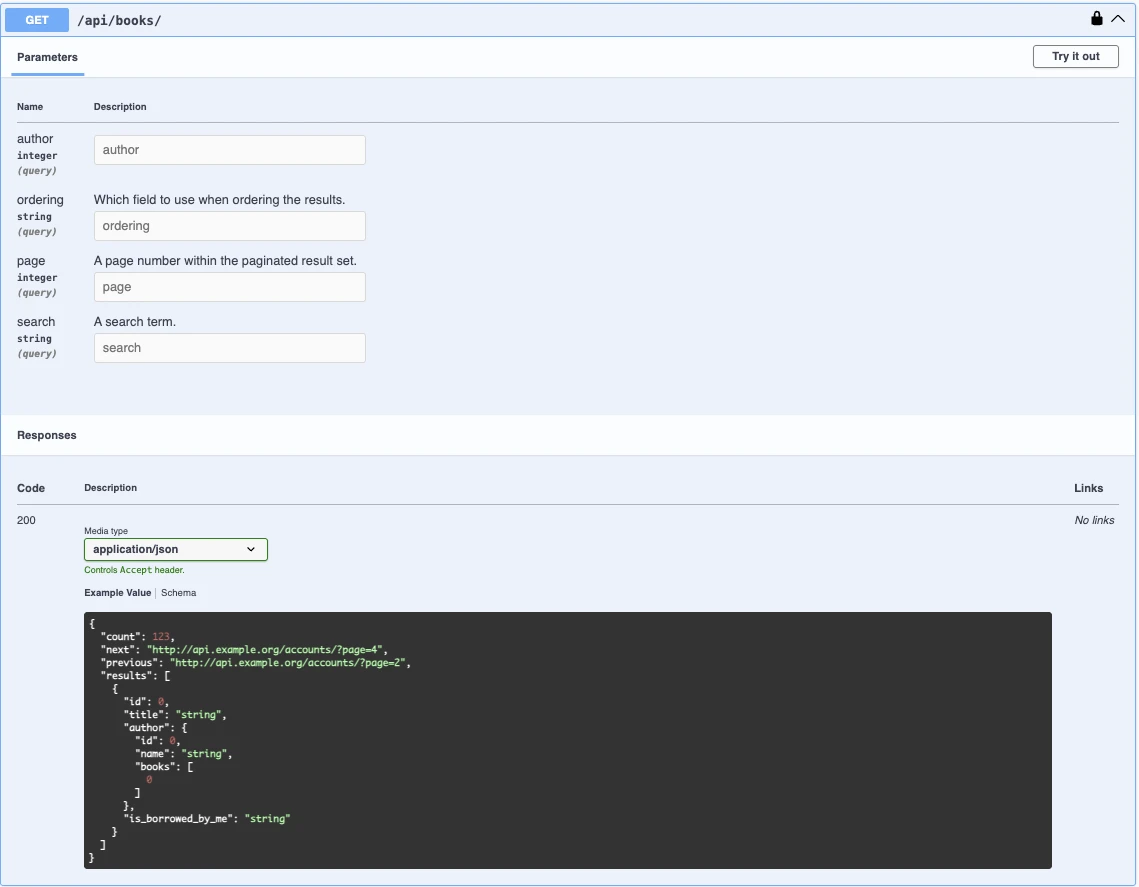Click the blue GET method badge
Screen dimensions: 1139x887
click(x=37, y=20)
